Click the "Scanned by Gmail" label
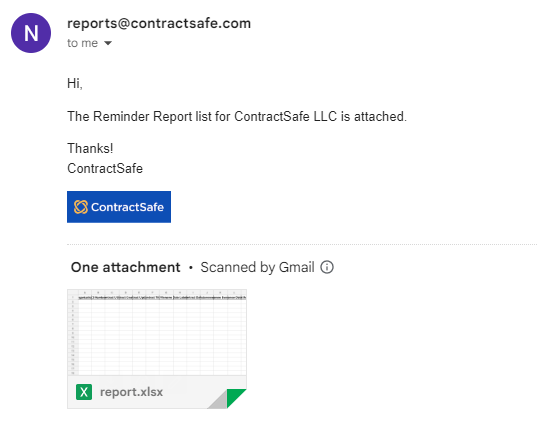The image size is (538, 422). pyautogui.click(x=257, y=267)
